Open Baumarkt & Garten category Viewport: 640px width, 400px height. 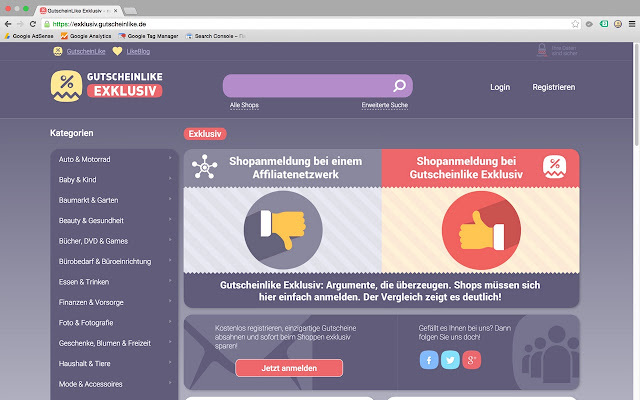89,200
